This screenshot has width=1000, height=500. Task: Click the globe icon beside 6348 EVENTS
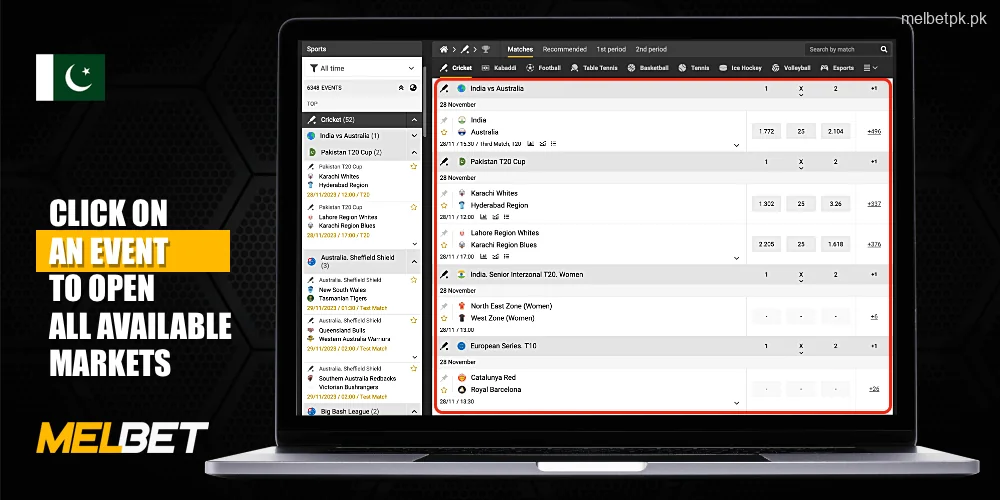tap(413, 87)
